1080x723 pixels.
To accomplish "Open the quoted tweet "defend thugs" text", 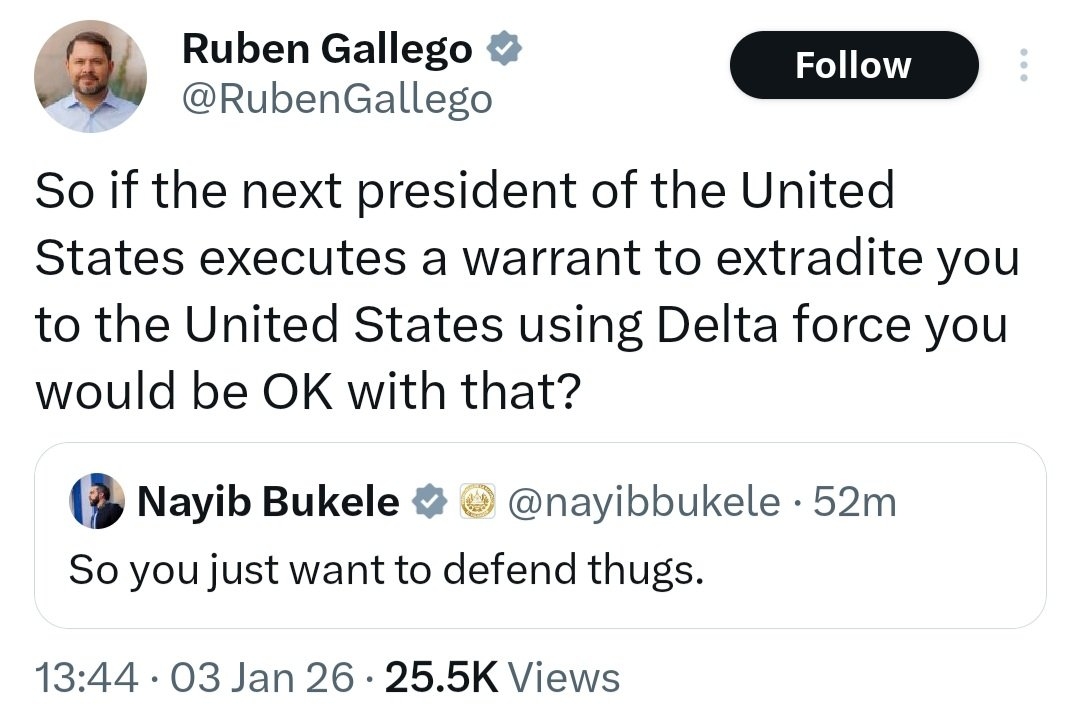I will 386,569.
